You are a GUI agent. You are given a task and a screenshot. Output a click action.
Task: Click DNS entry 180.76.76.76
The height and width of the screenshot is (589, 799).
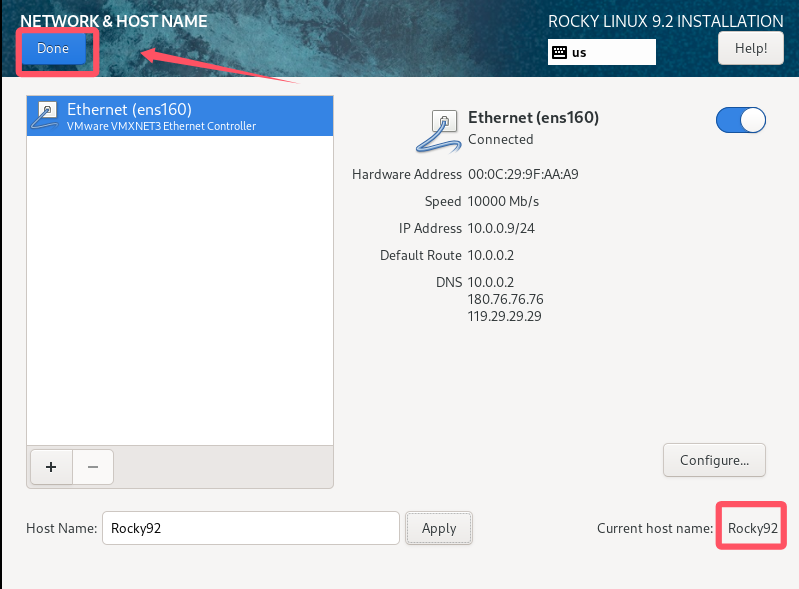tap(505, 299)
